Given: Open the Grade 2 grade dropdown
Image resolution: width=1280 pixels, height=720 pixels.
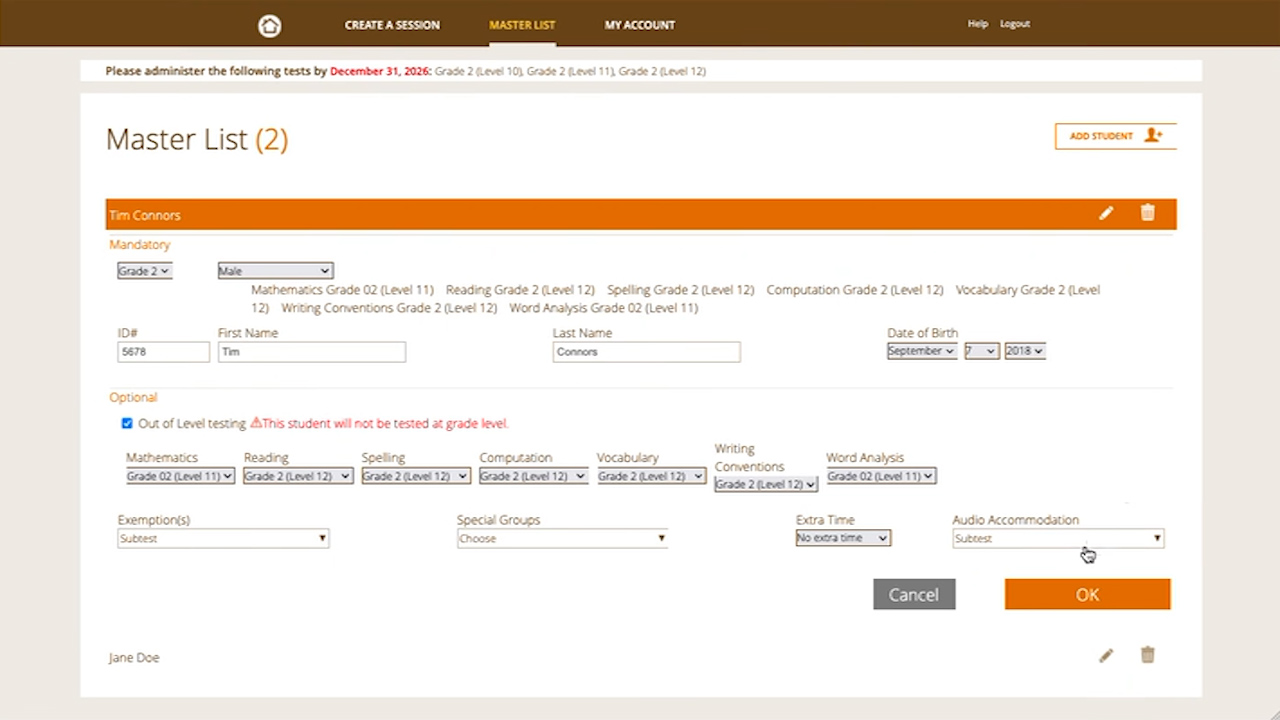Looking at the screenshot, I should [x=144, y=271].
